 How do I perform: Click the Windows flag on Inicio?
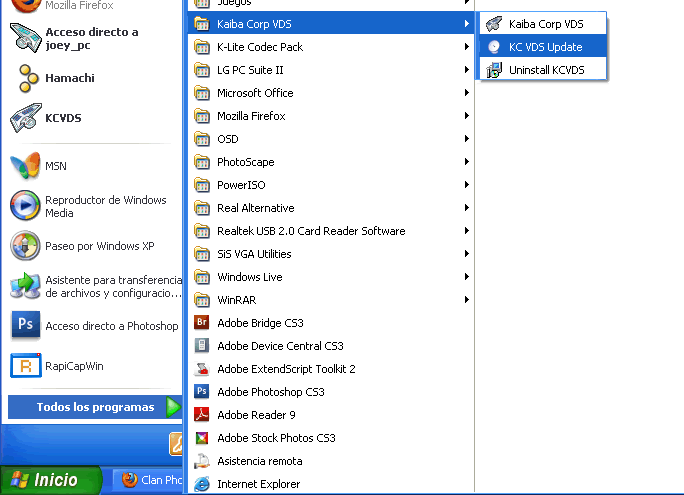tap(19, 480)
